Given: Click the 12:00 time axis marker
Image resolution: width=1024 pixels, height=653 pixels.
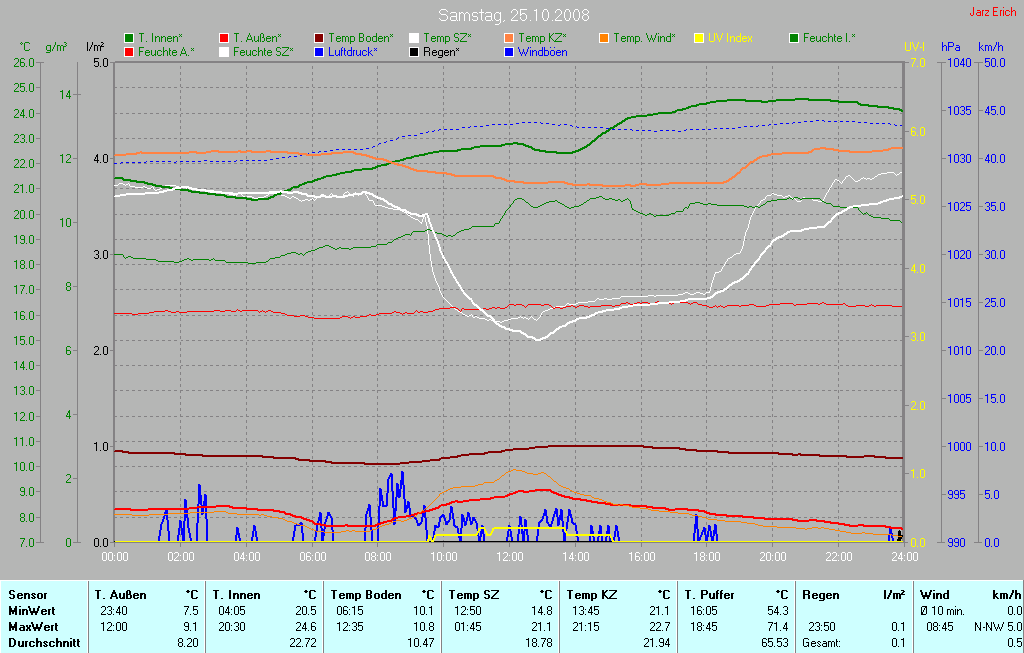Looking at the screenshot, I should pyautogui.click(x=510, y=556).
